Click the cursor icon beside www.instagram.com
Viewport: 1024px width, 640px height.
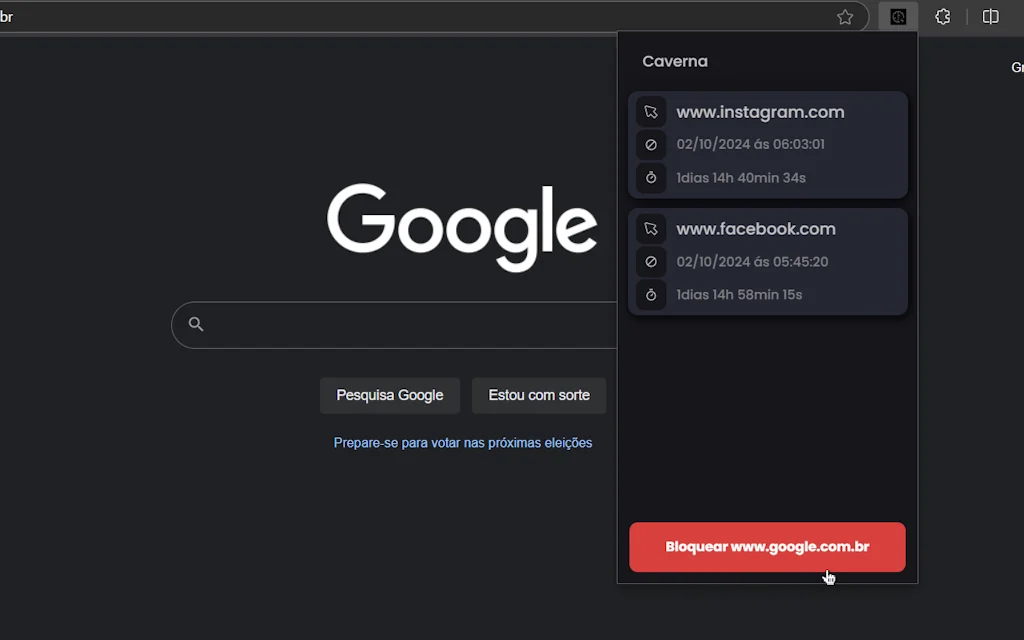coord(651,112)
